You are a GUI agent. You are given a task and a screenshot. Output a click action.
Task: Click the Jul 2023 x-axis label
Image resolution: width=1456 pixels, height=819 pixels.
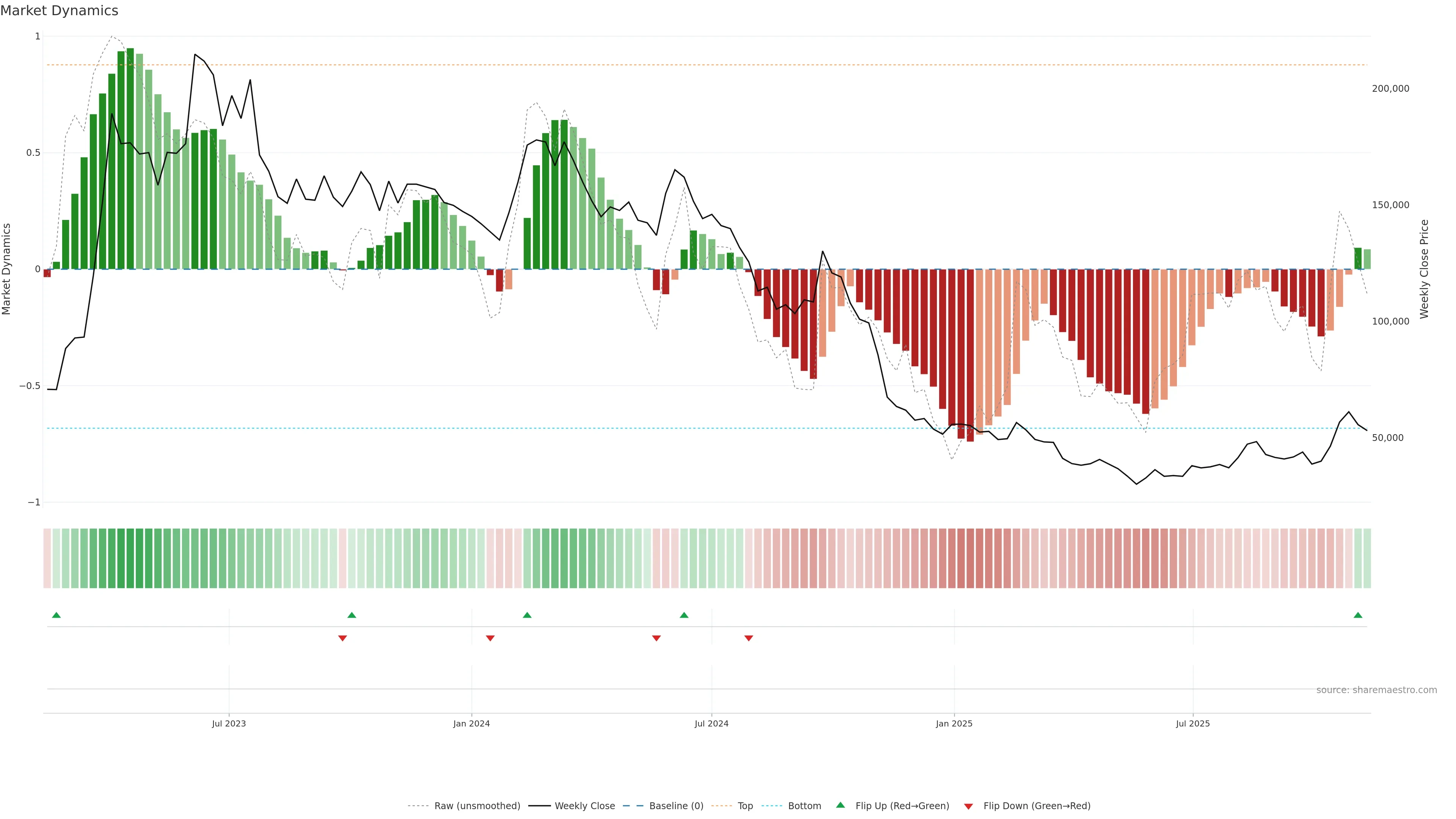pyautogui.click(x=229, y=723)
